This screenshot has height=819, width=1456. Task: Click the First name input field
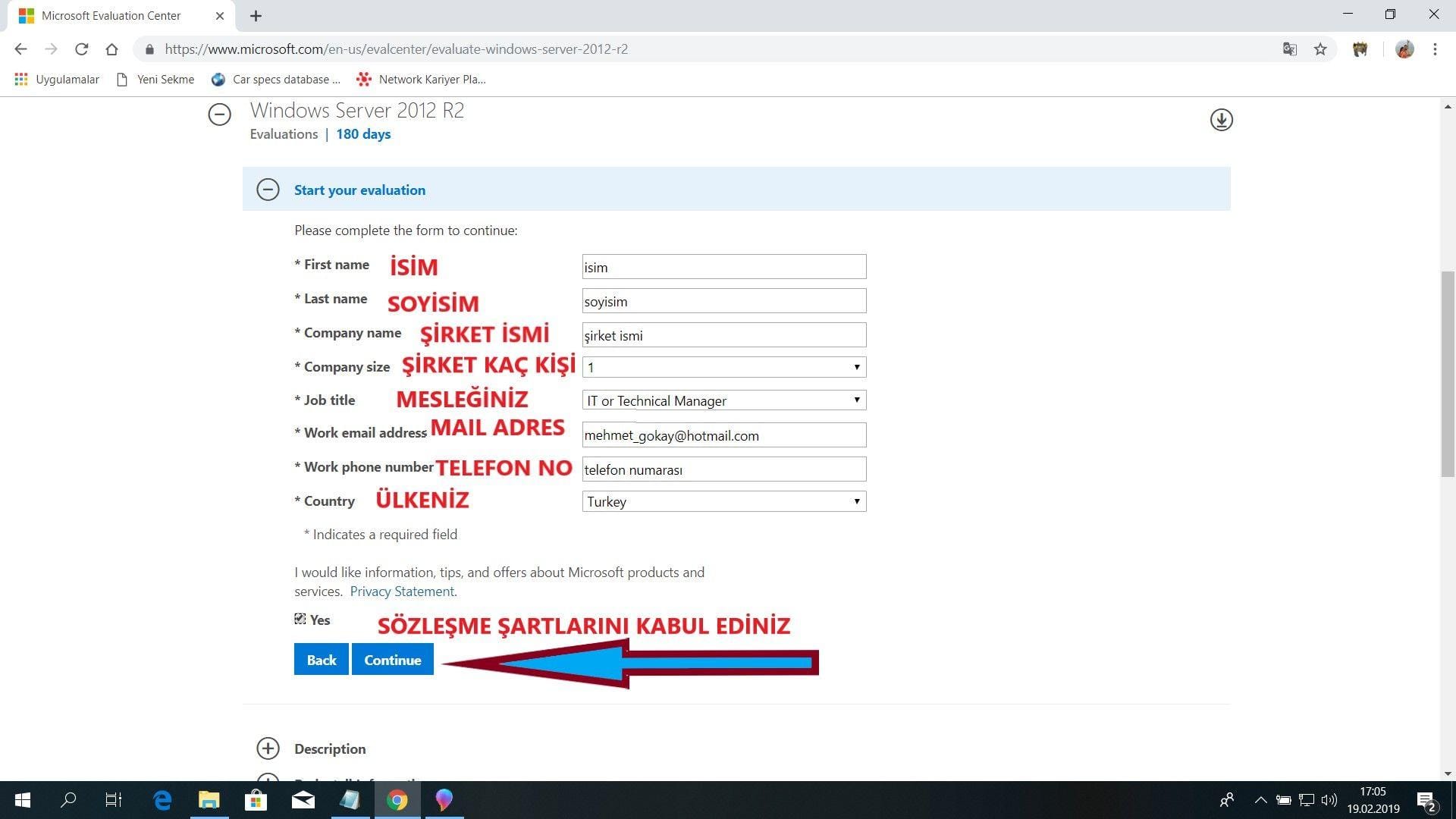(724, 267)
